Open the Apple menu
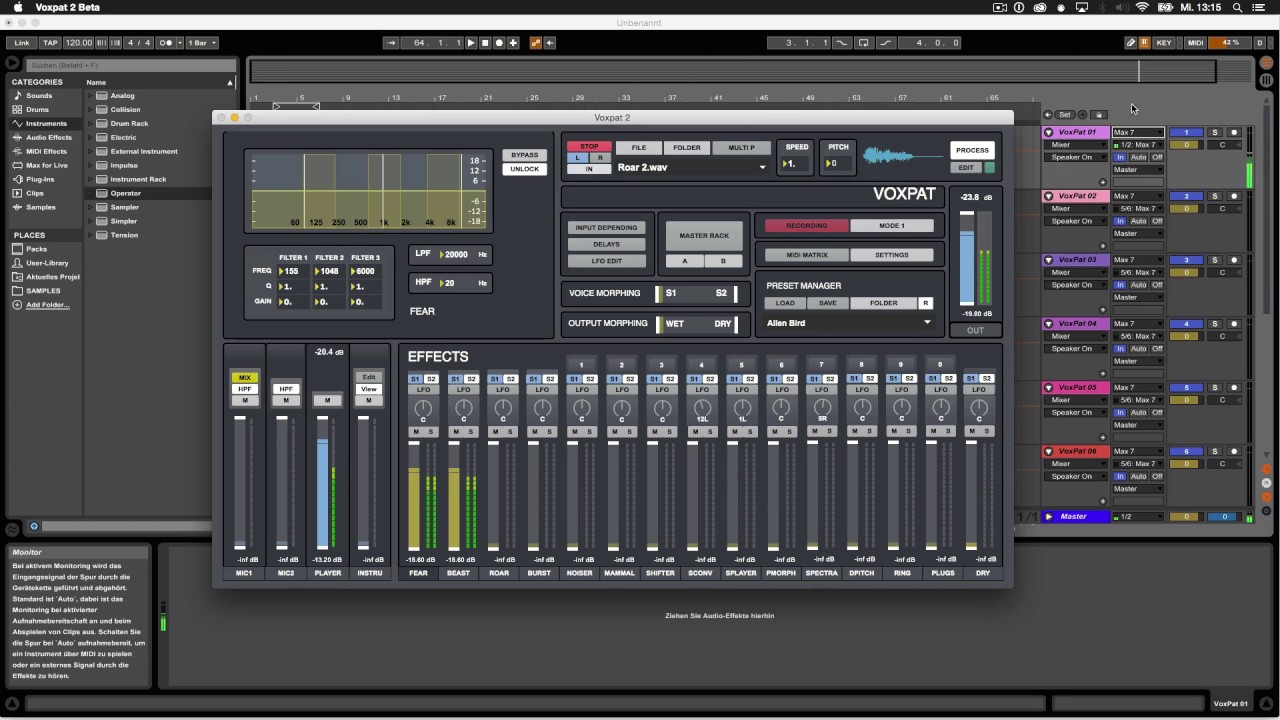 coord(18,7)
